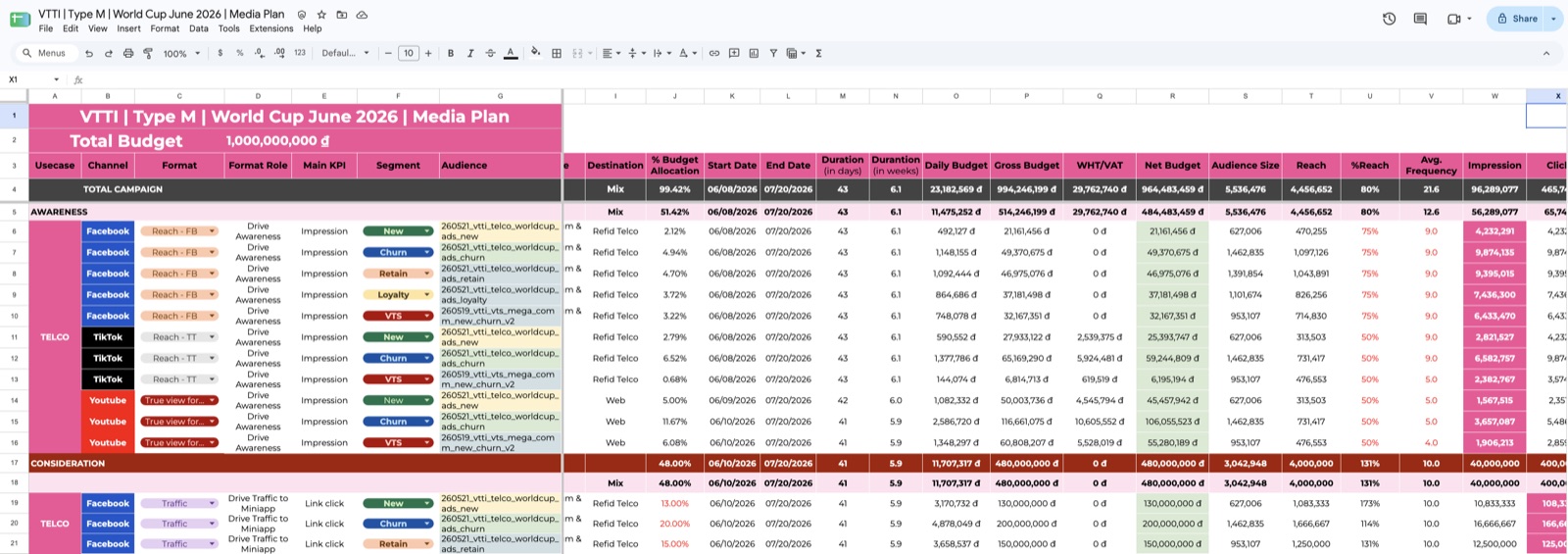
Task: Open version history
Action: (1389, 19)
